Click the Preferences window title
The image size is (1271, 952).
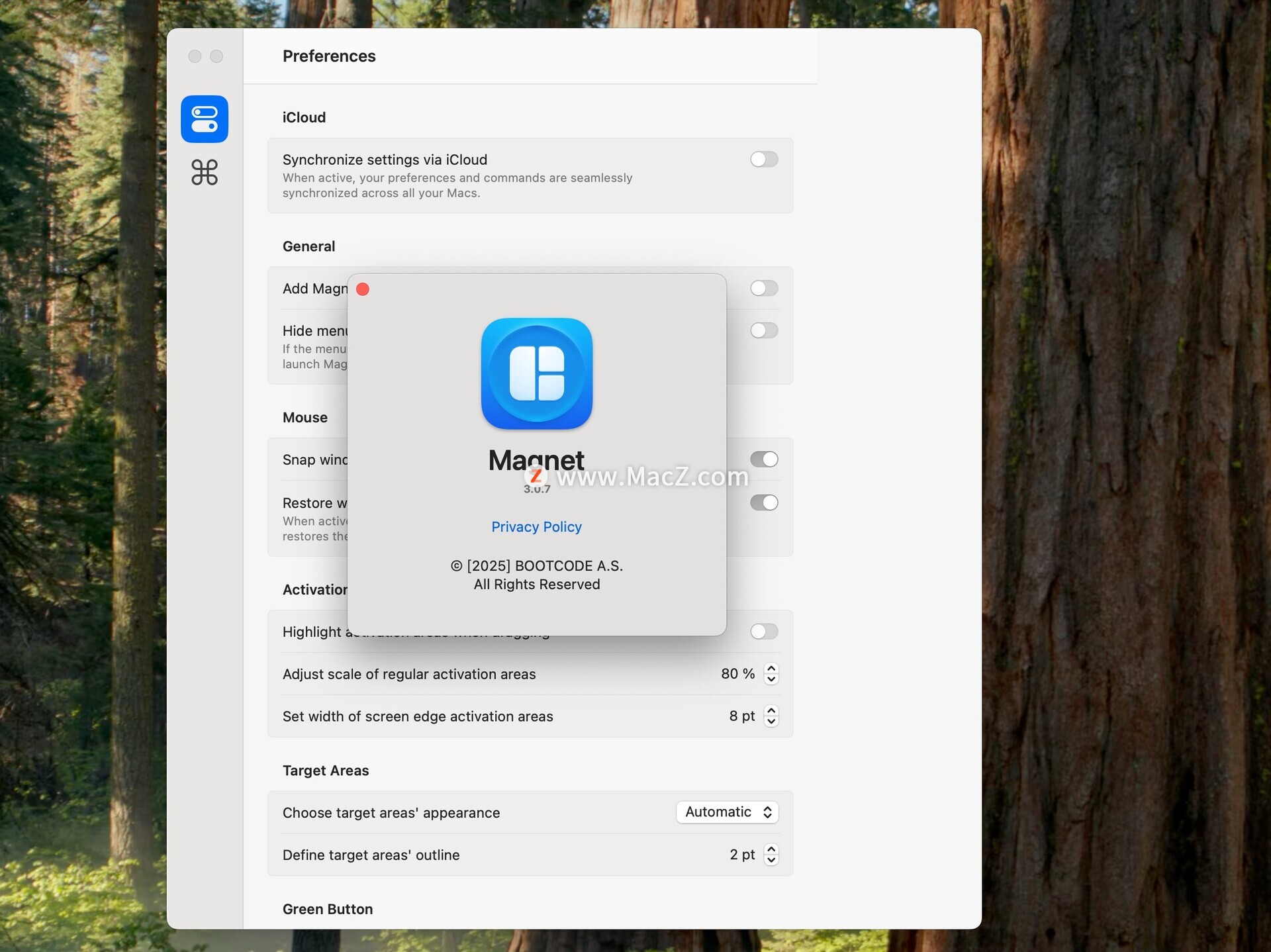pos(329,56)
